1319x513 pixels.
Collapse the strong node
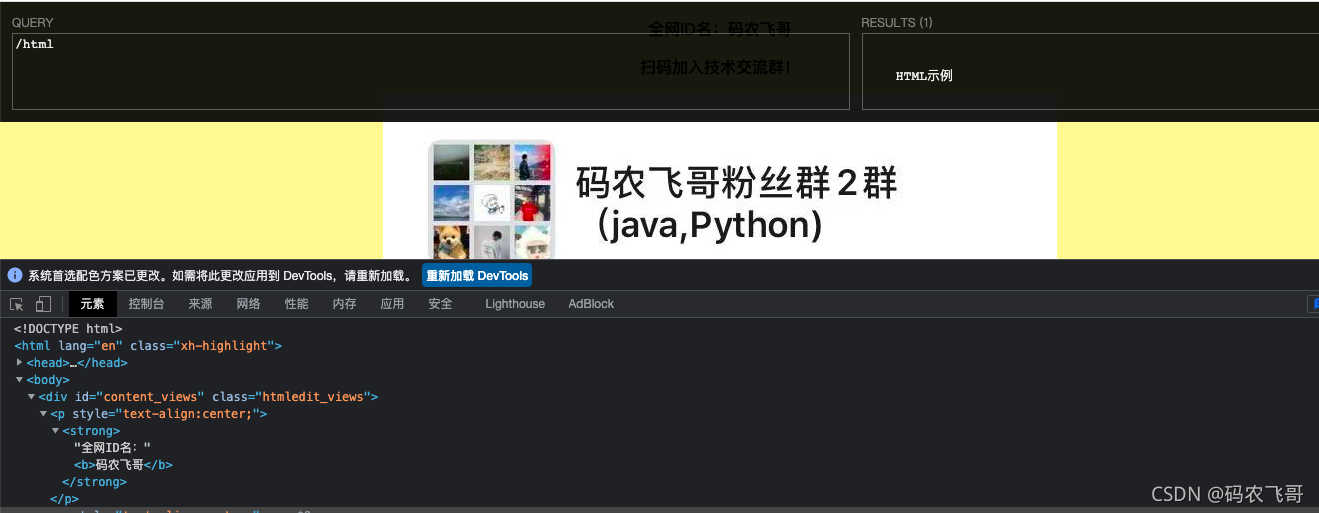pos(56,431)
